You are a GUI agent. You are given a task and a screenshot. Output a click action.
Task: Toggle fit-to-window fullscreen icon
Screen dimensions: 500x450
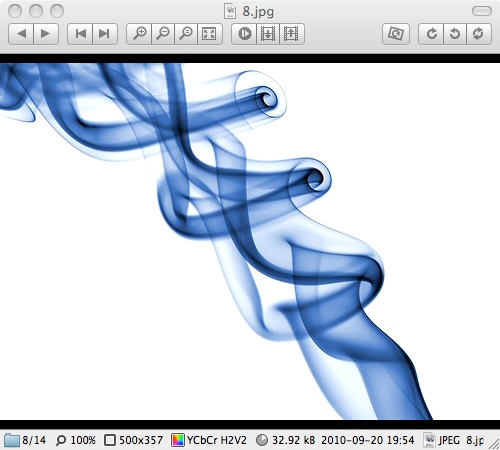[x=210, y=34]
